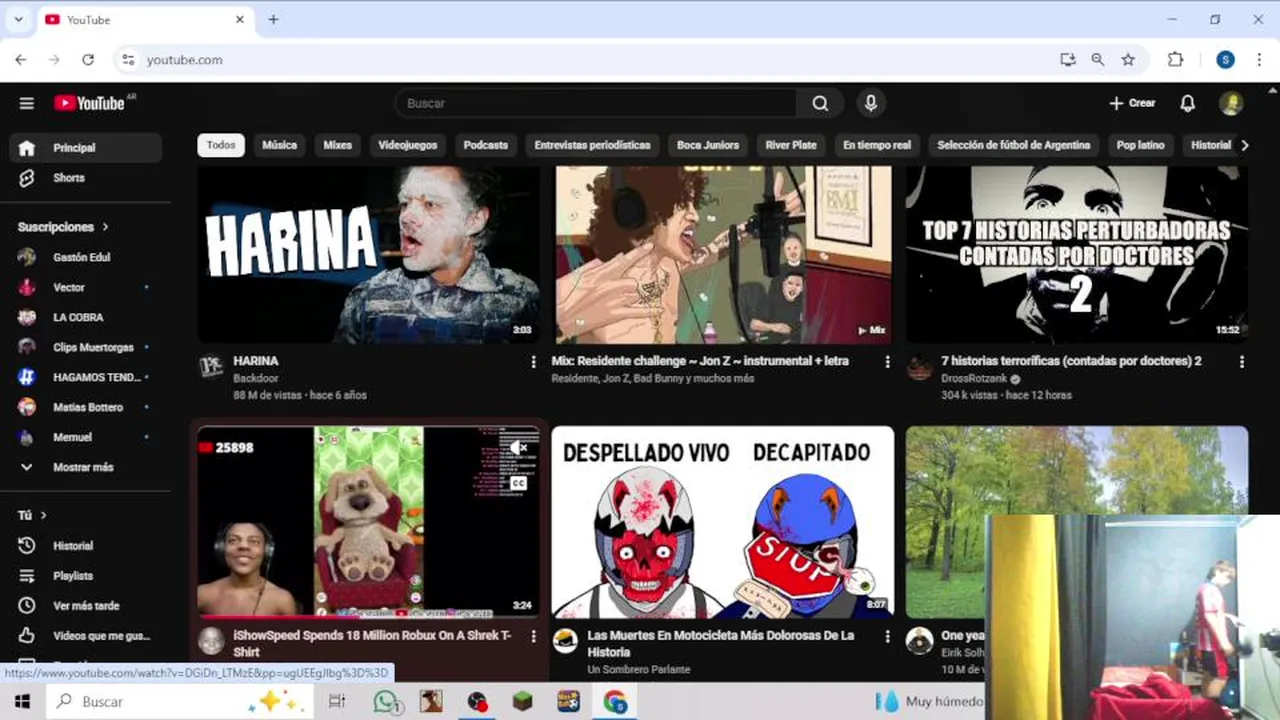Click the YouTube Buscar search field
This screenshot has height=720, width=1280.
(596, 103)
